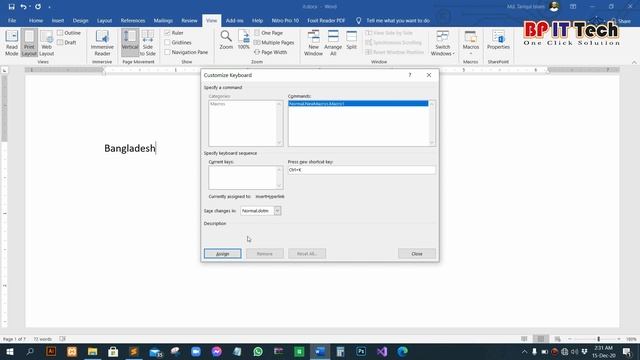Open Microsoft Edge from the taskbar
This screenshot has height=360, width=640.
pos(402,351)
